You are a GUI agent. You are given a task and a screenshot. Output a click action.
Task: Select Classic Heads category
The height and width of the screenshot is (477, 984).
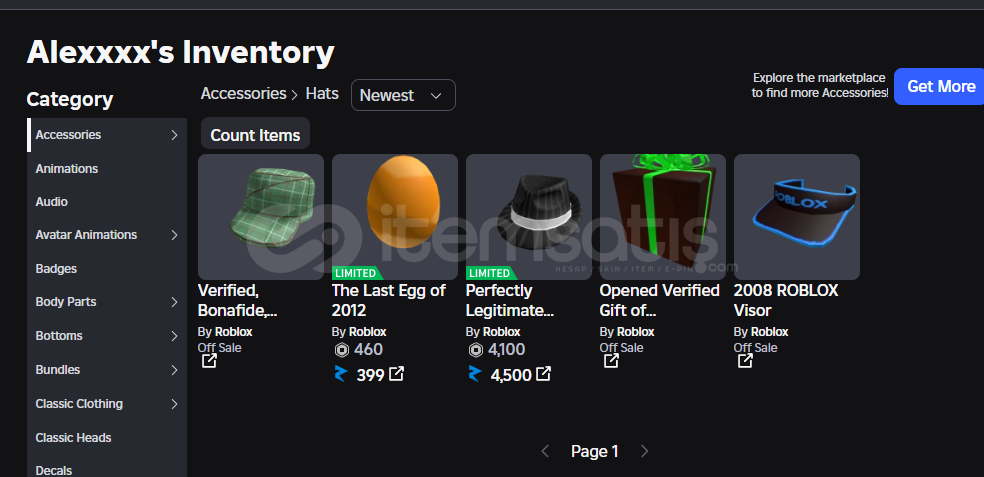click(x=73, y=438)
